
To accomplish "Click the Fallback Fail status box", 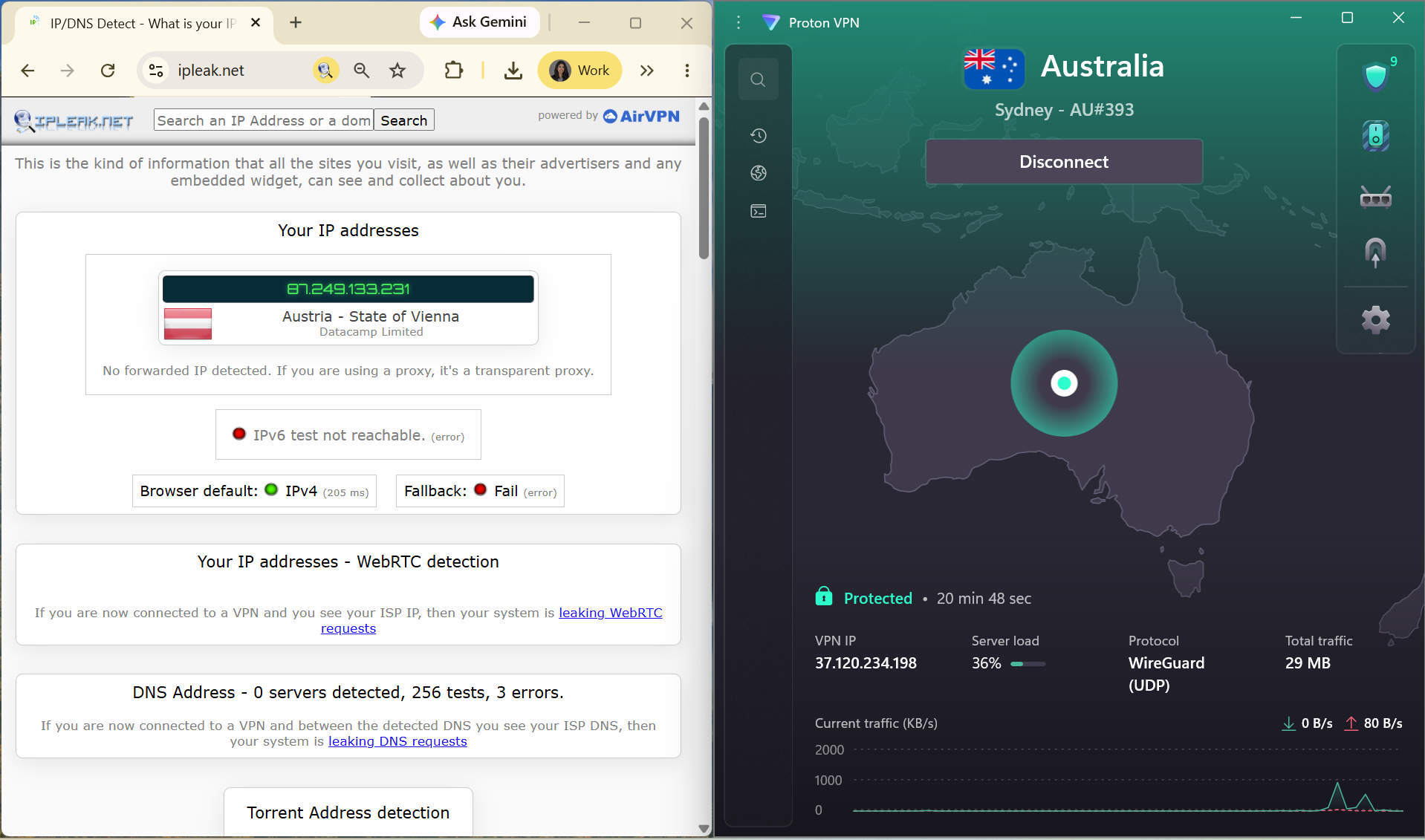I will coord(480,491).
